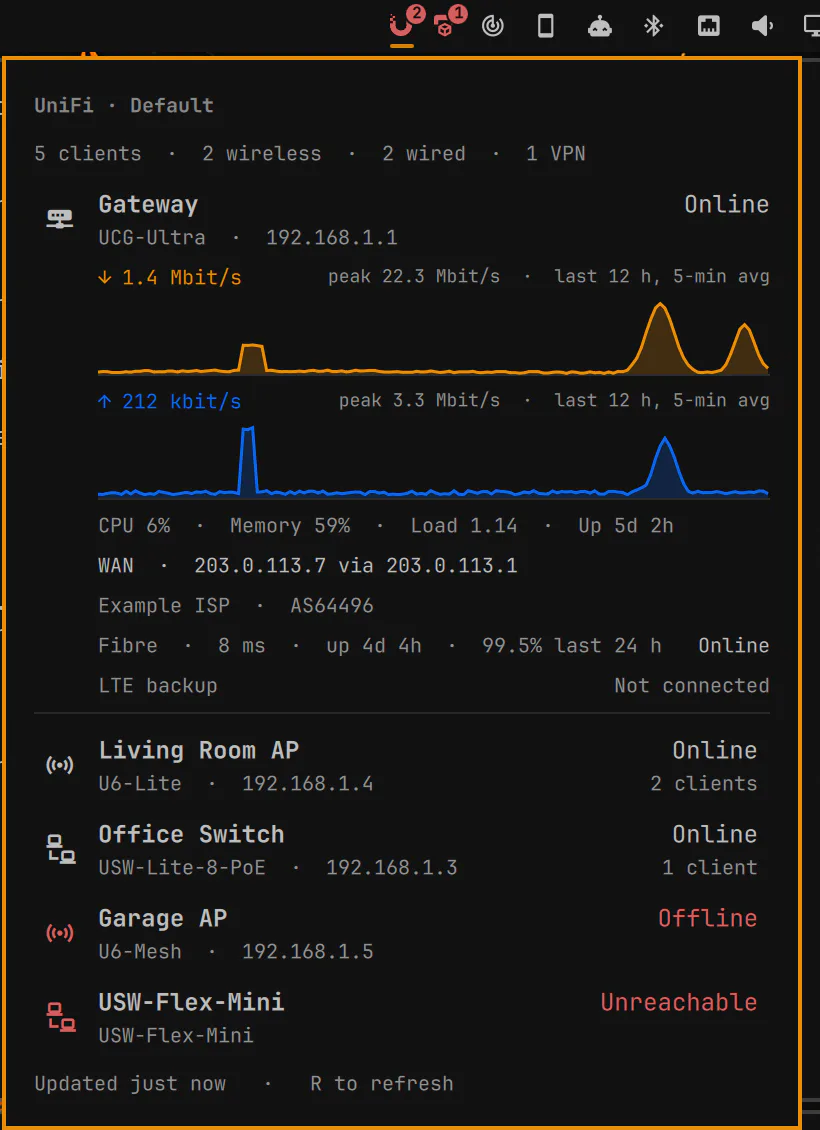Click the Living Room AP wireless icon
Image resolution: width=820 pixels, height=1130 pixels.
click(x=60, y=765)
